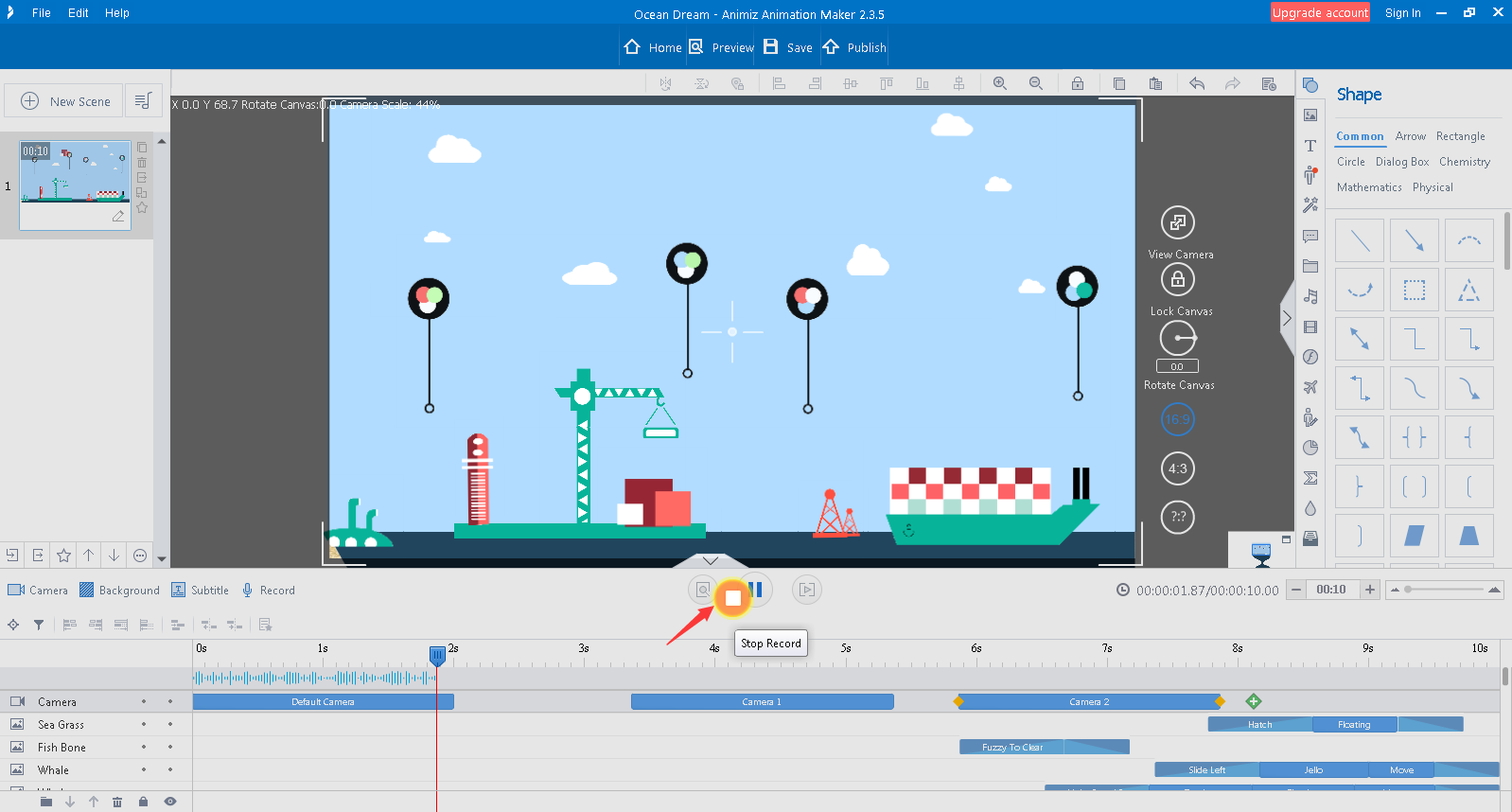Open the File menu
1512x812 pixels.
click(x=42, y=13)
